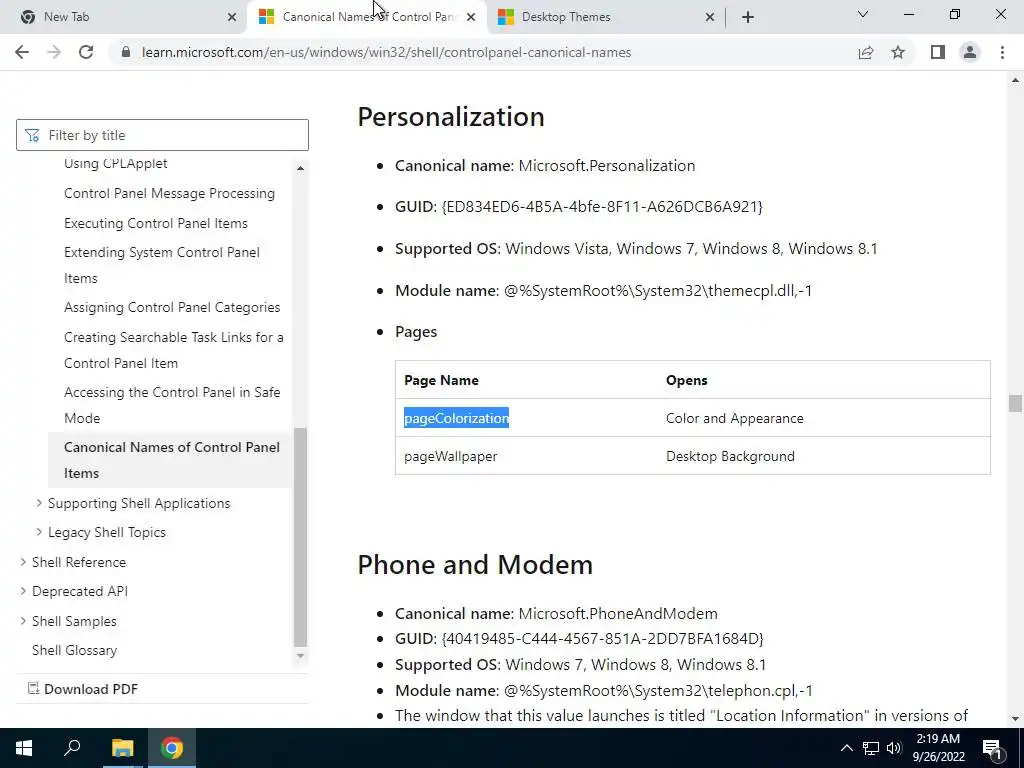Click the site lock icon in address bar
This screenshot has width=1024, height=768.
pyautogui.click(x=126, y=52)
